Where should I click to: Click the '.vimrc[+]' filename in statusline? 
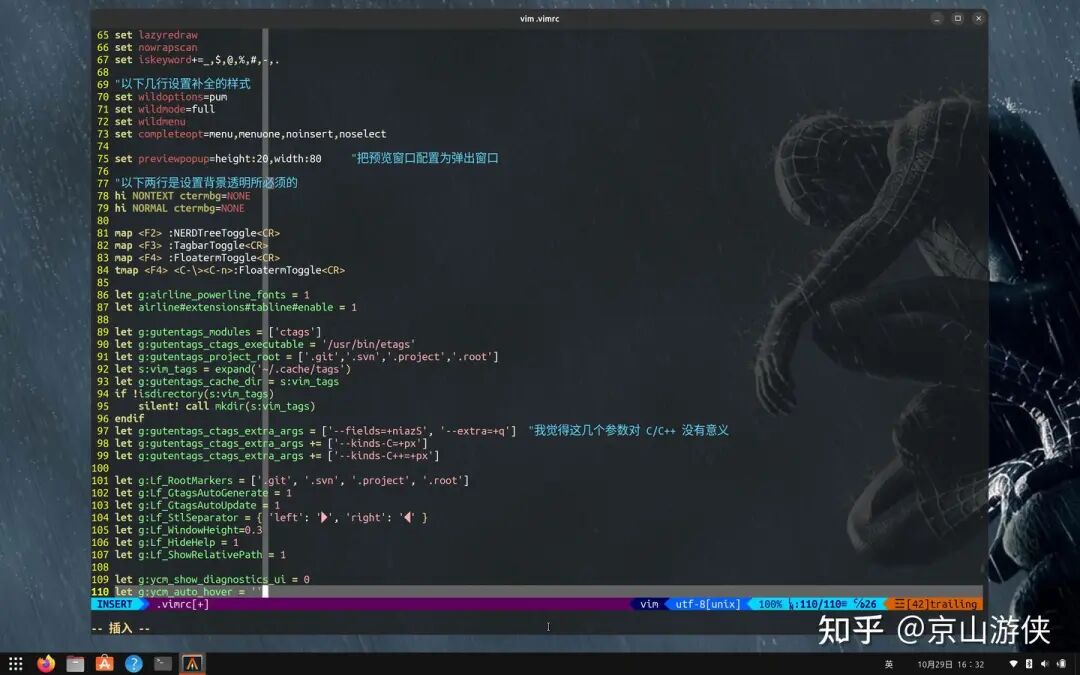[183, 604]
